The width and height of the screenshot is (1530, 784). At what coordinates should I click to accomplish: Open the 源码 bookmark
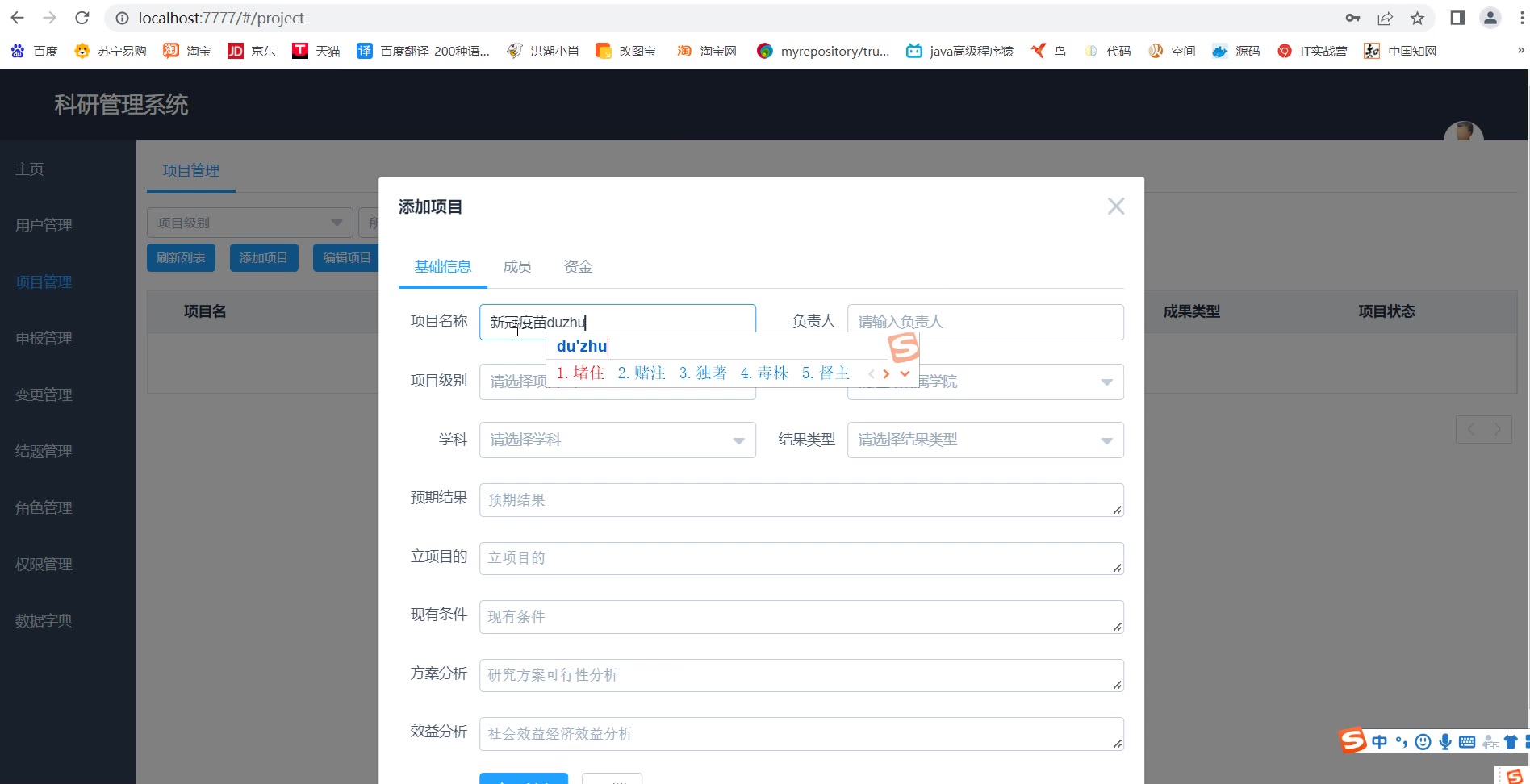[x=1236, y=51]
